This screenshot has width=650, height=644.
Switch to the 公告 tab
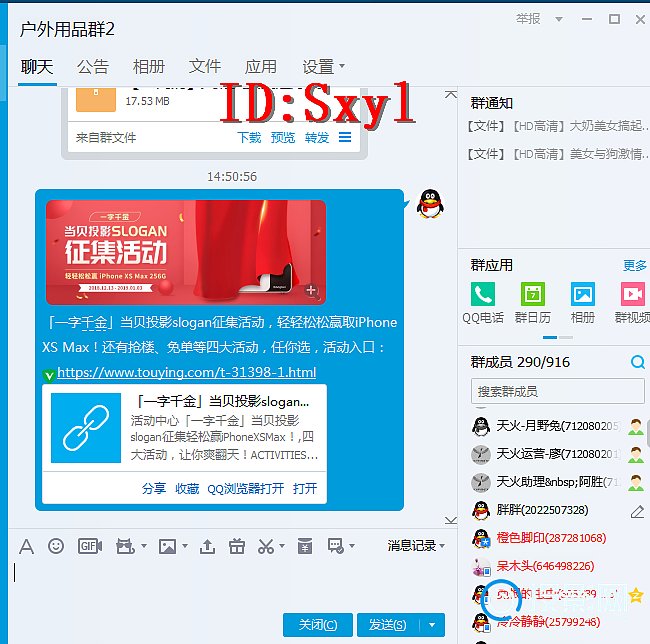point(93,66)
